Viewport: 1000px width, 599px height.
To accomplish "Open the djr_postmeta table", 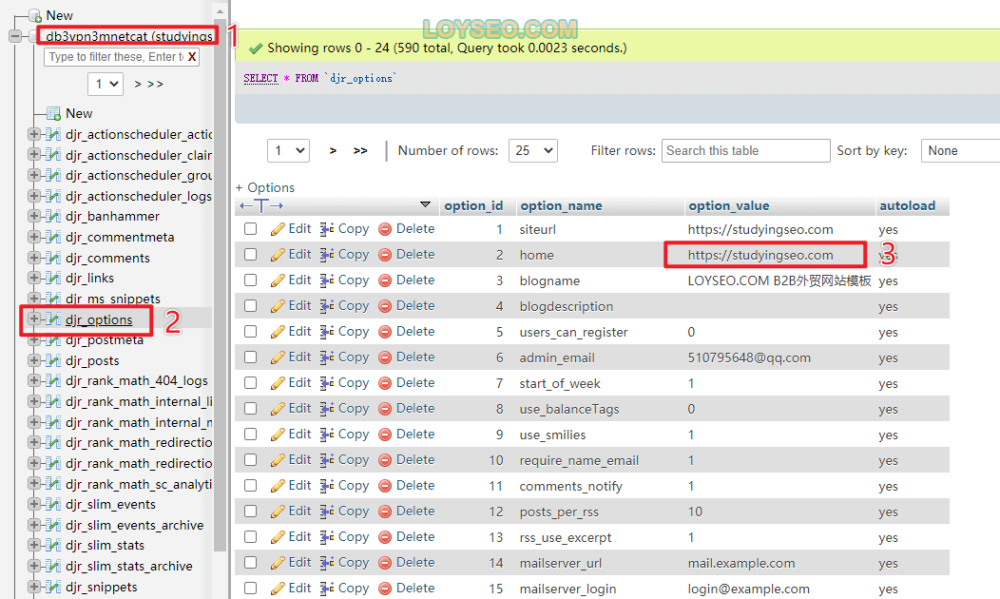I will click(x=104, y=340).
